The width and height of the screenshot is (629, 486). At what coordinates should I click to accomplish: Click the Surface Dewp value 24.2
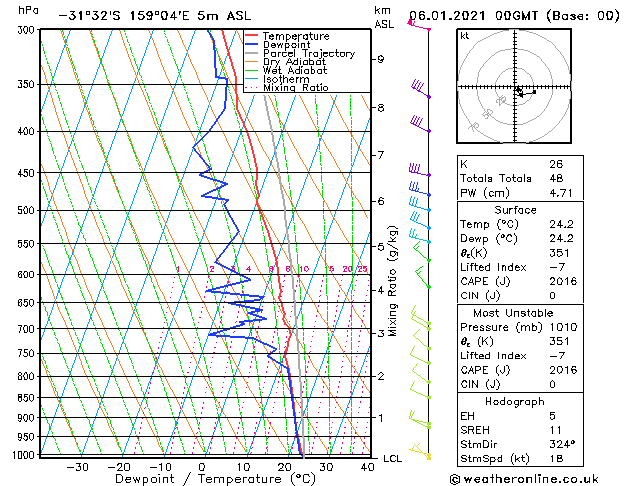(x=561, y=239)
